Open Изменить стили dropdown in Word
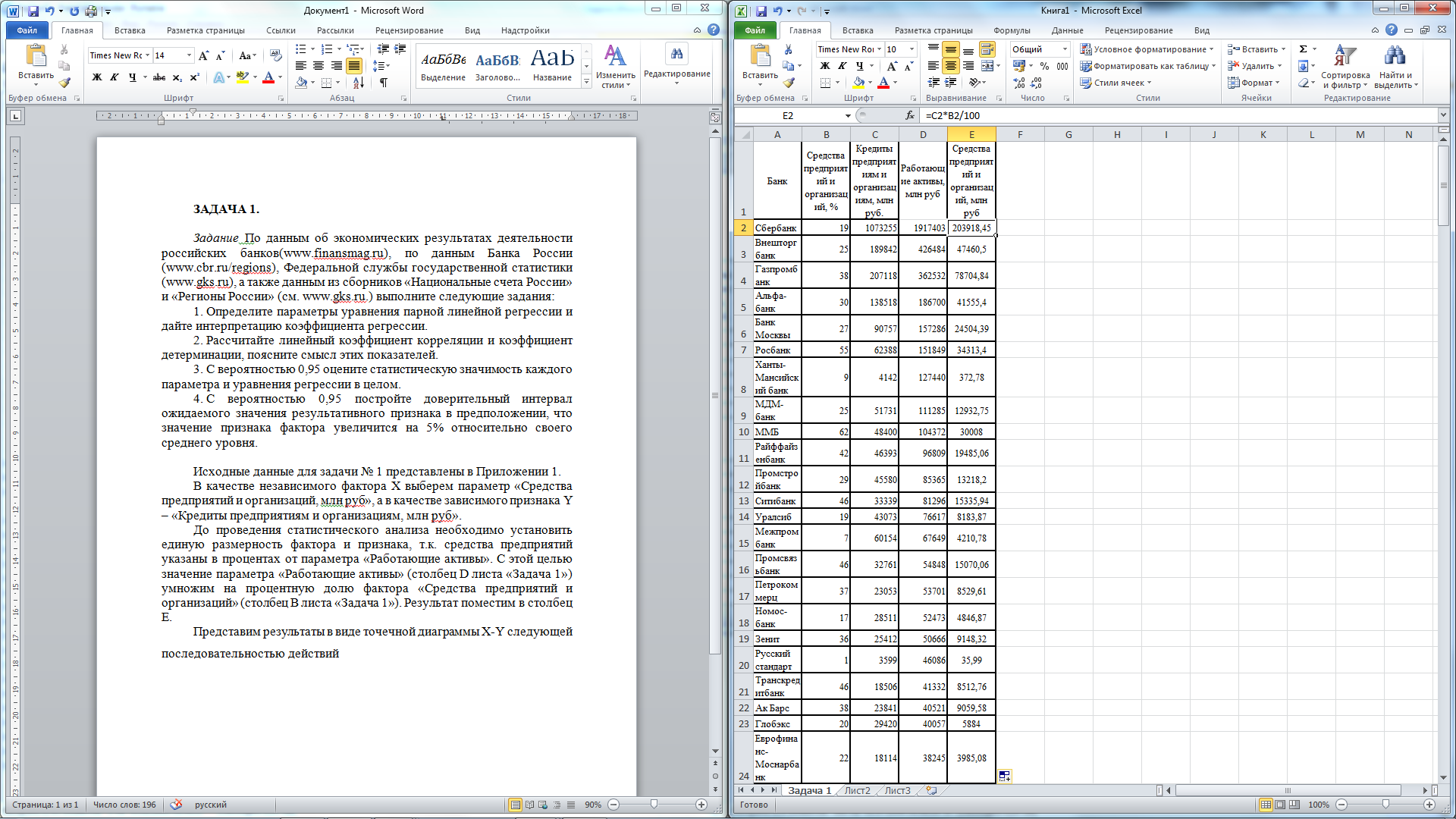The image size is (1456, 819). pos(616,66)
